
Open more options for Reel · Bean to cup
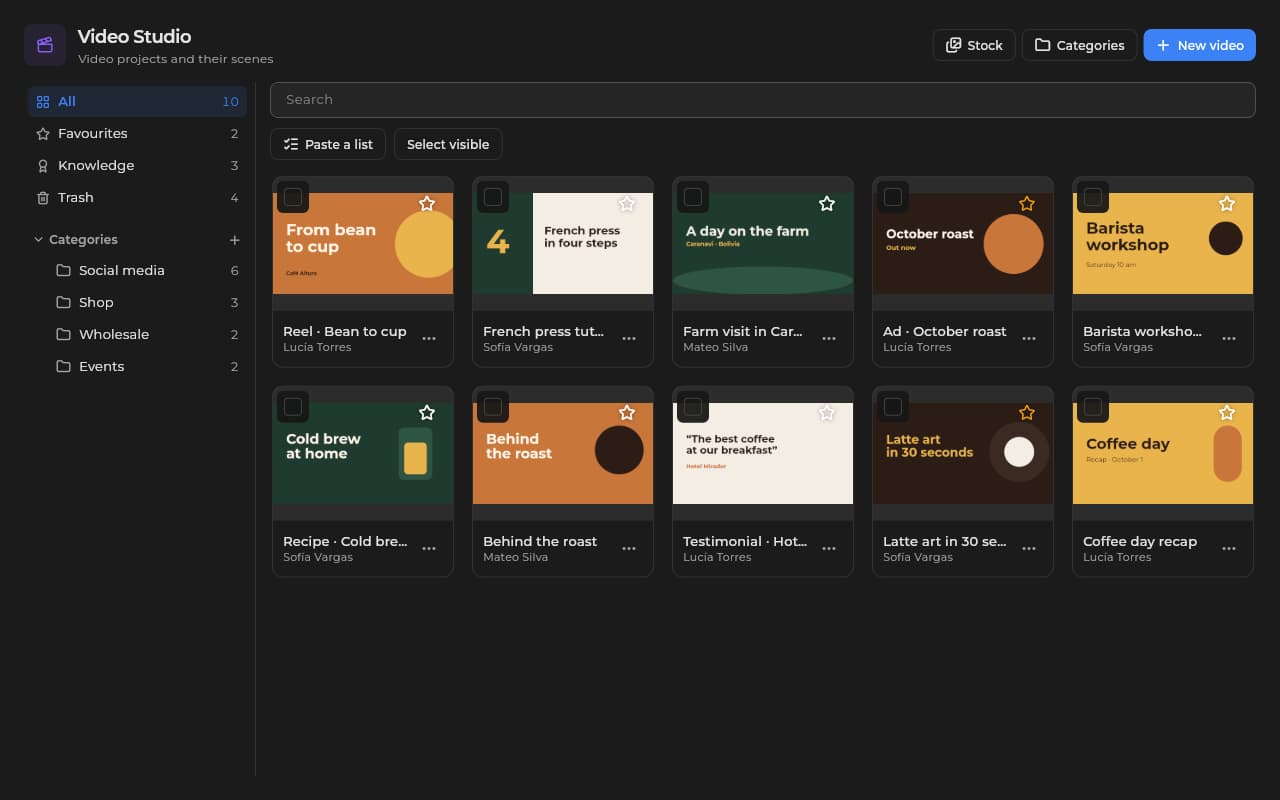(429, 339)
